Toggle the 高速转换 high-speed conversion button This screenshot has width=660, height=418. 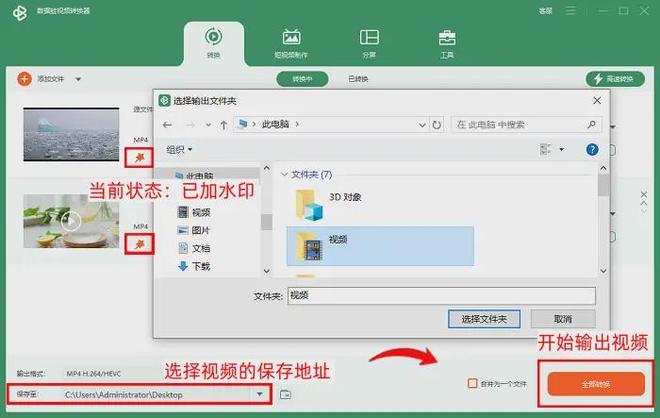[x=615, y=79]
